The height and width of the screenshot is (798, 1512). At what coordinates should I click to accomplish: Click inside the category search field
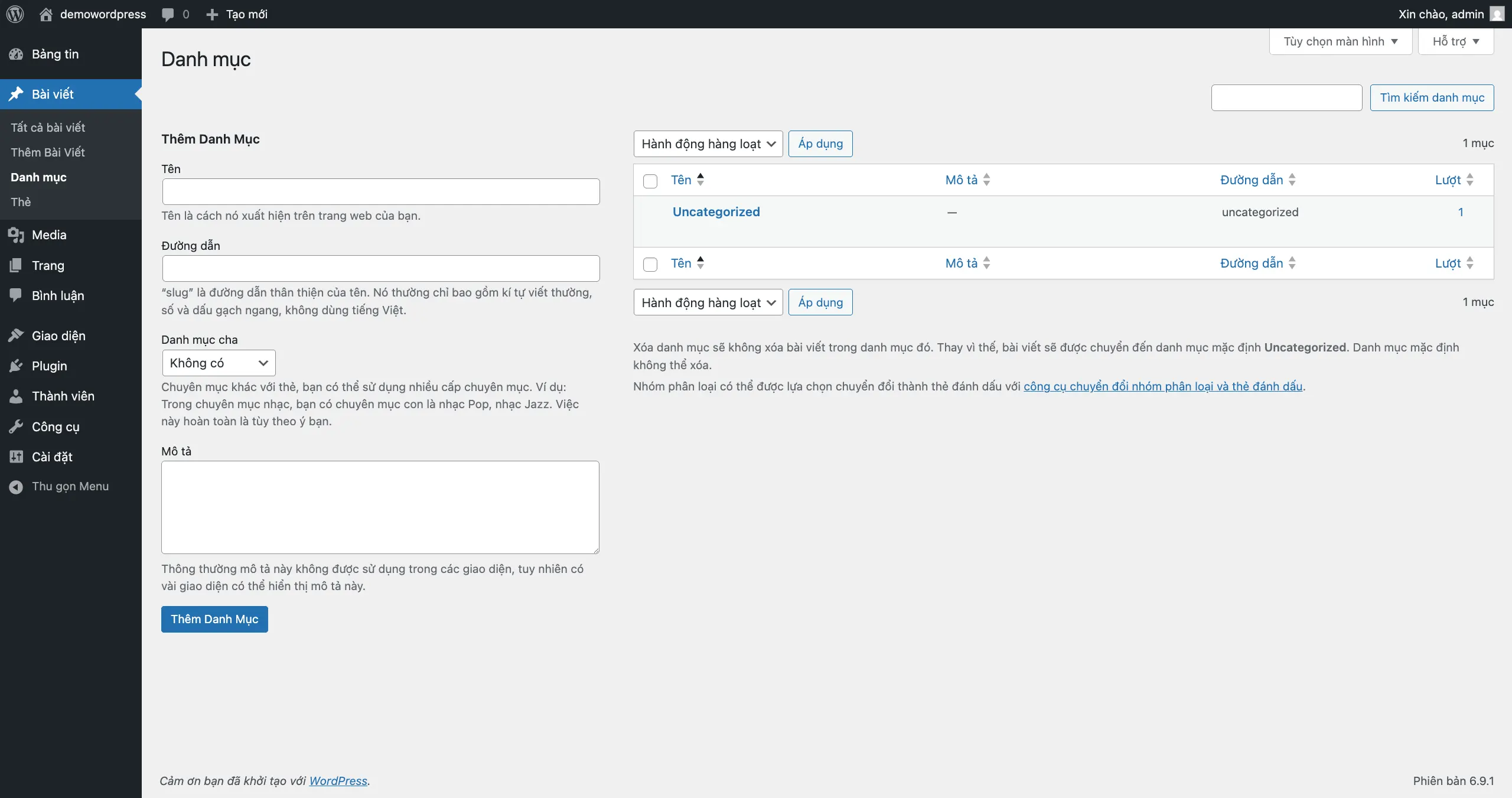click(x=1285, y=97)
